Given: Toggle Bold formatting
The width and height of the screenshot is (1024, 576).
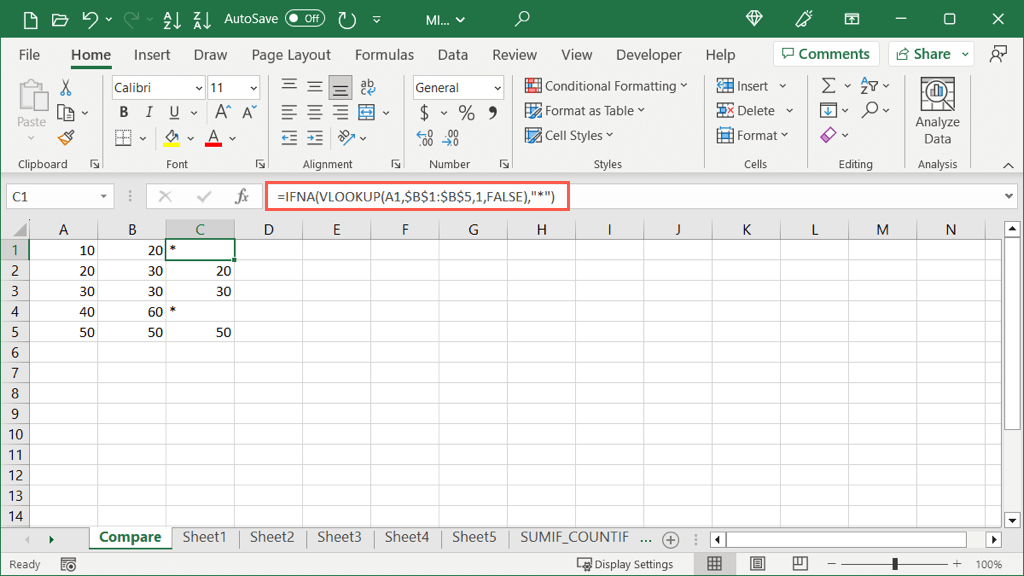Looking at the screenshot, I should 124,113.
